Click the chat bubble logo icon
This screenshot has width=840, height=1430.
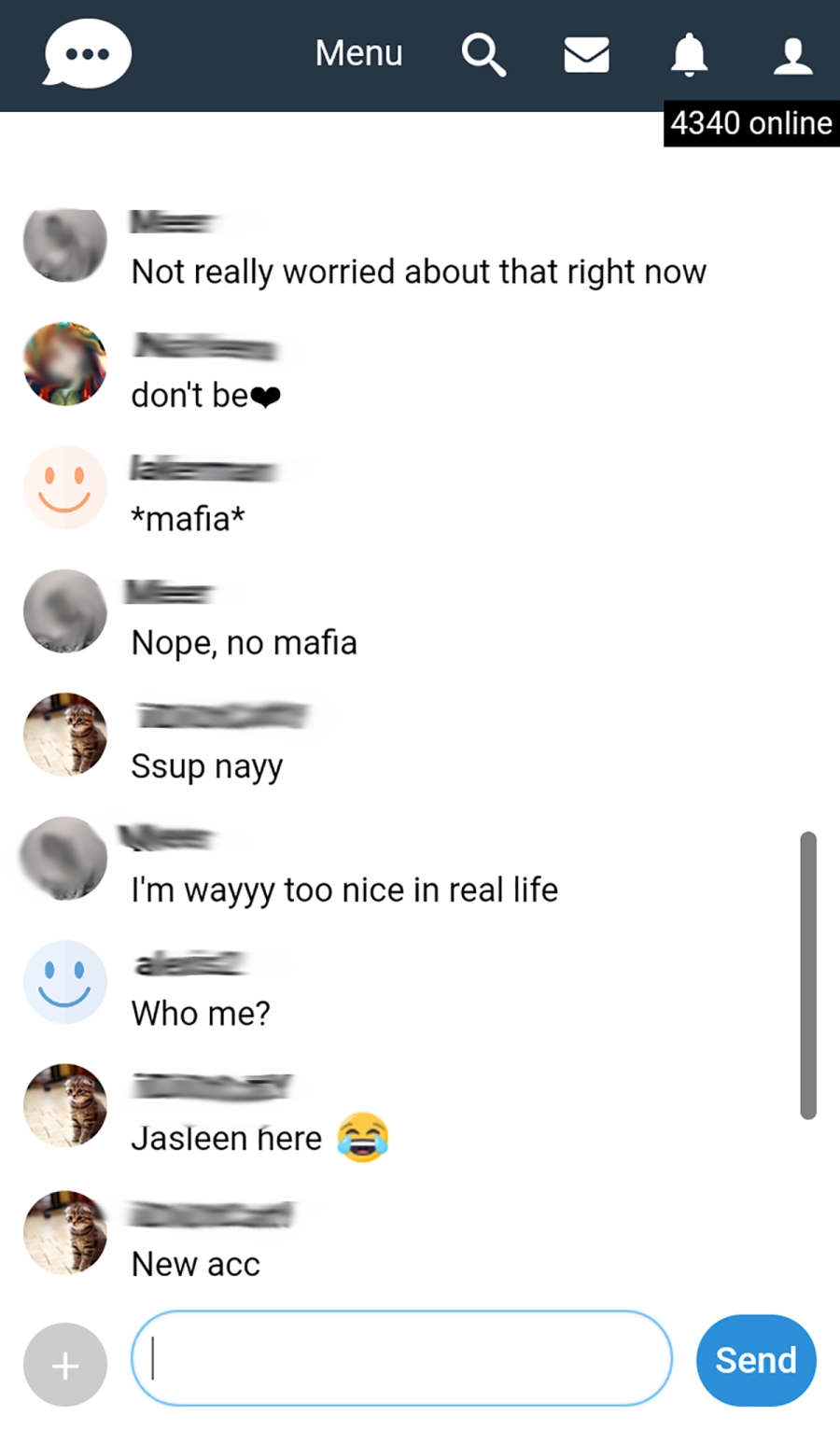[88, 54]
